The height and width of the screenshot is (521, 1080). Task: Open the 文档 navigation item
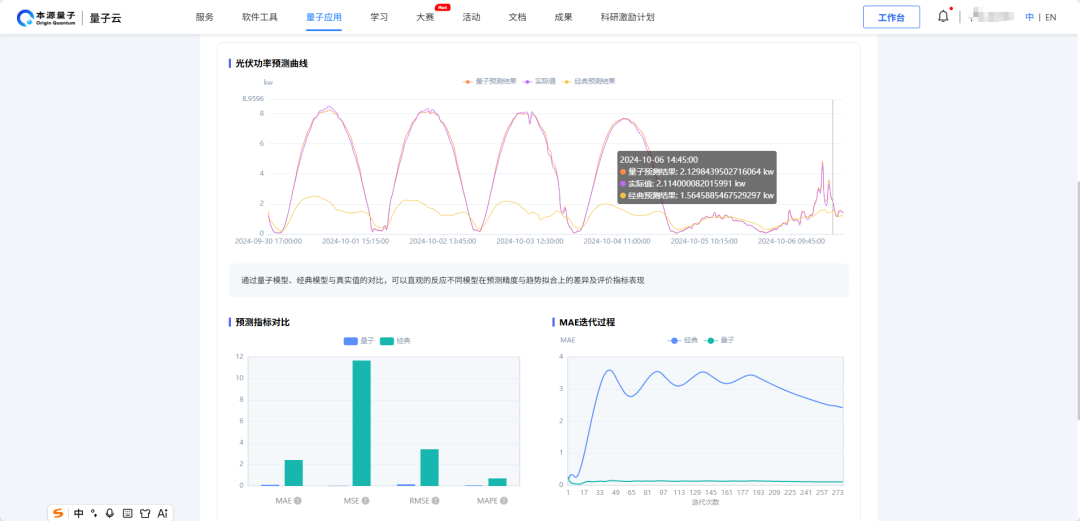pyautogui.click(x=517, y=17)
